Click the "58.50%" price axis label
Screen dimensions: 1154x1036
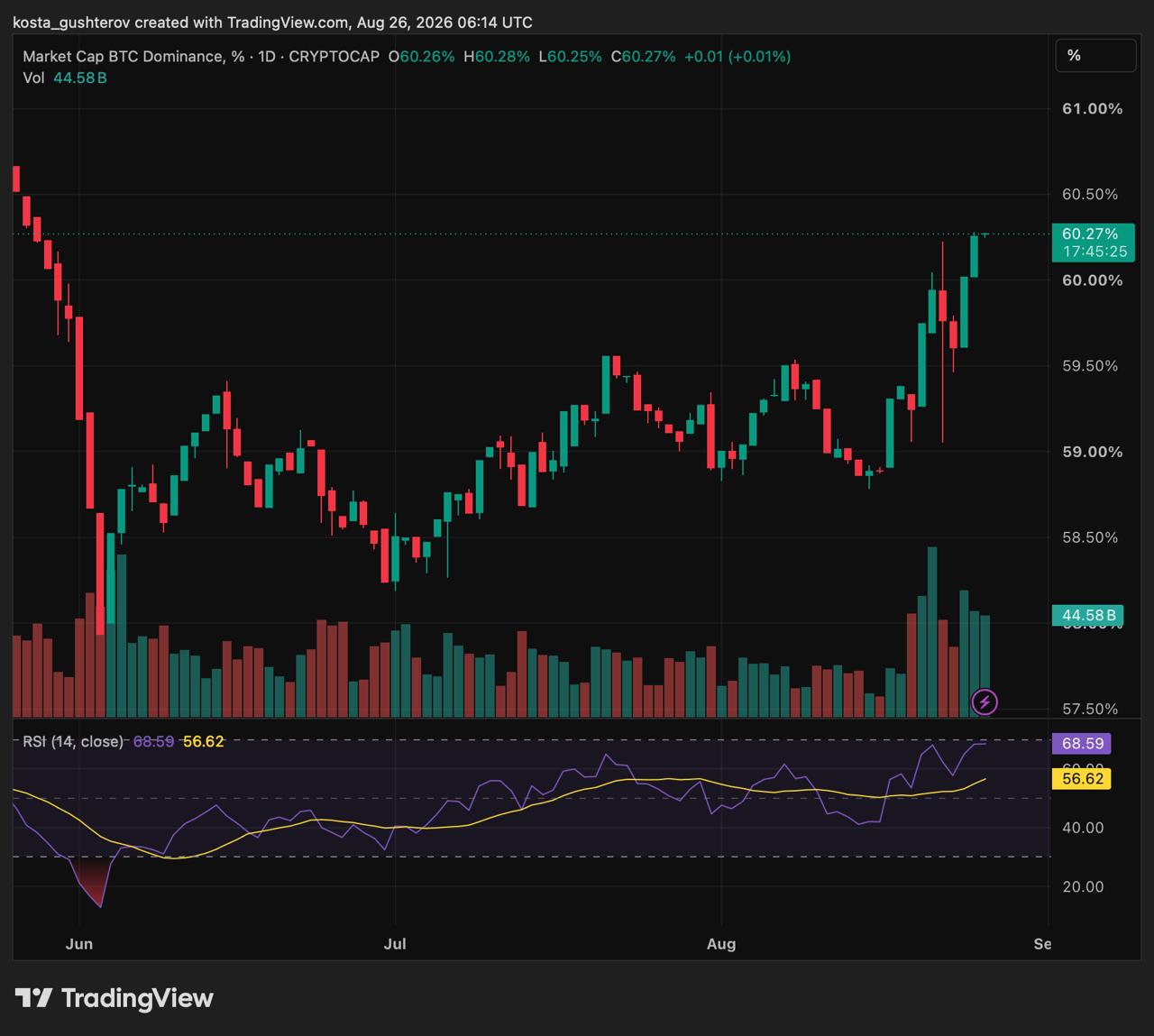click(1090, 536)
